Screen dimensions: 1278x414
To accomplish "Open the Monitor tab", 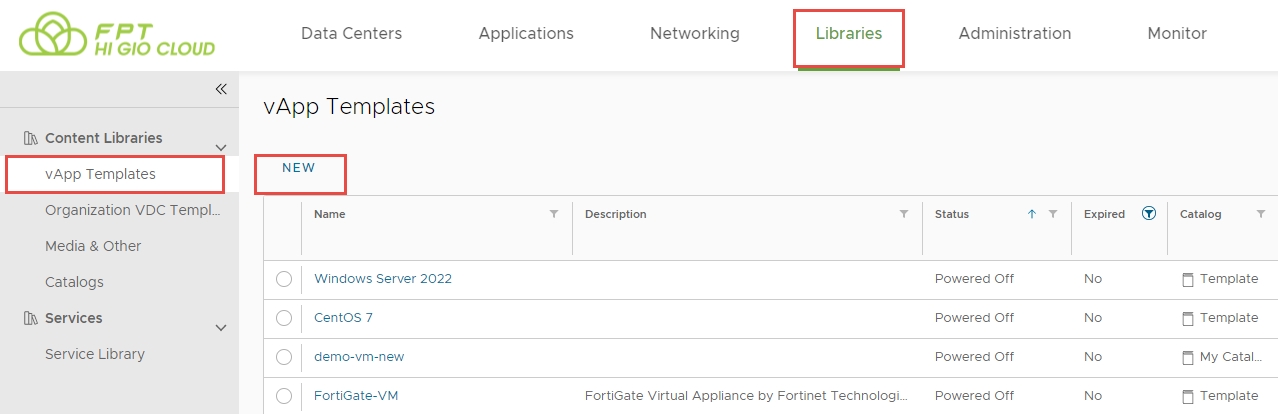I will [x=1177, y=34].
